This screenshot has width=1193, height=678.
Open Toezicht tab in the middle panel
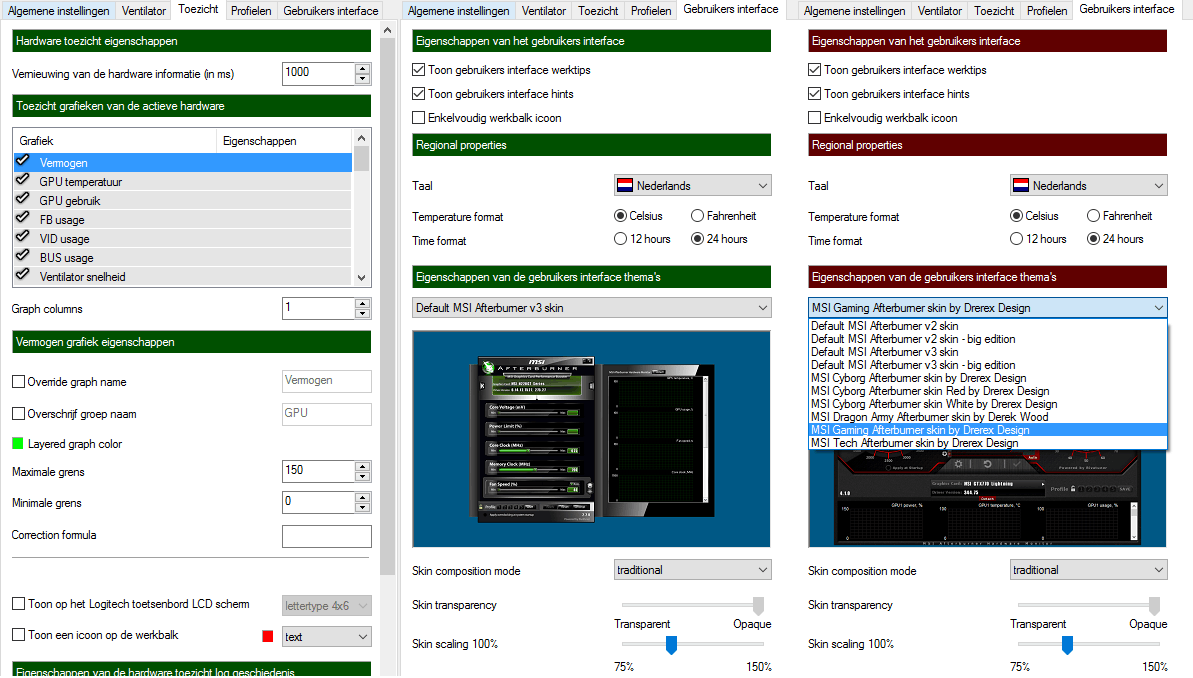click(598, 11)
